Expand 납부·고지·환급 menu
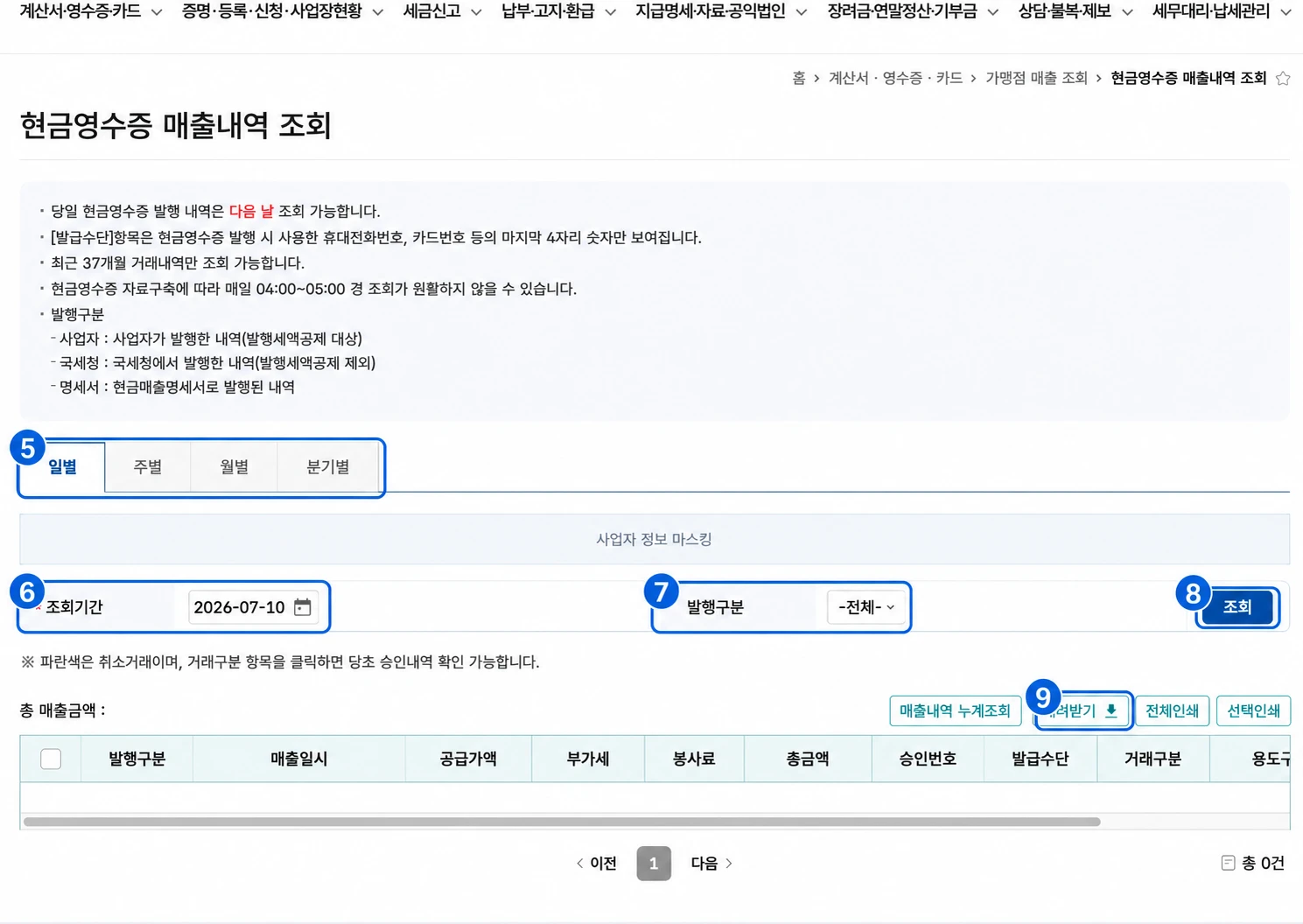The height and width of the screenshot is (924, 1303). click(x=559, y=12)
